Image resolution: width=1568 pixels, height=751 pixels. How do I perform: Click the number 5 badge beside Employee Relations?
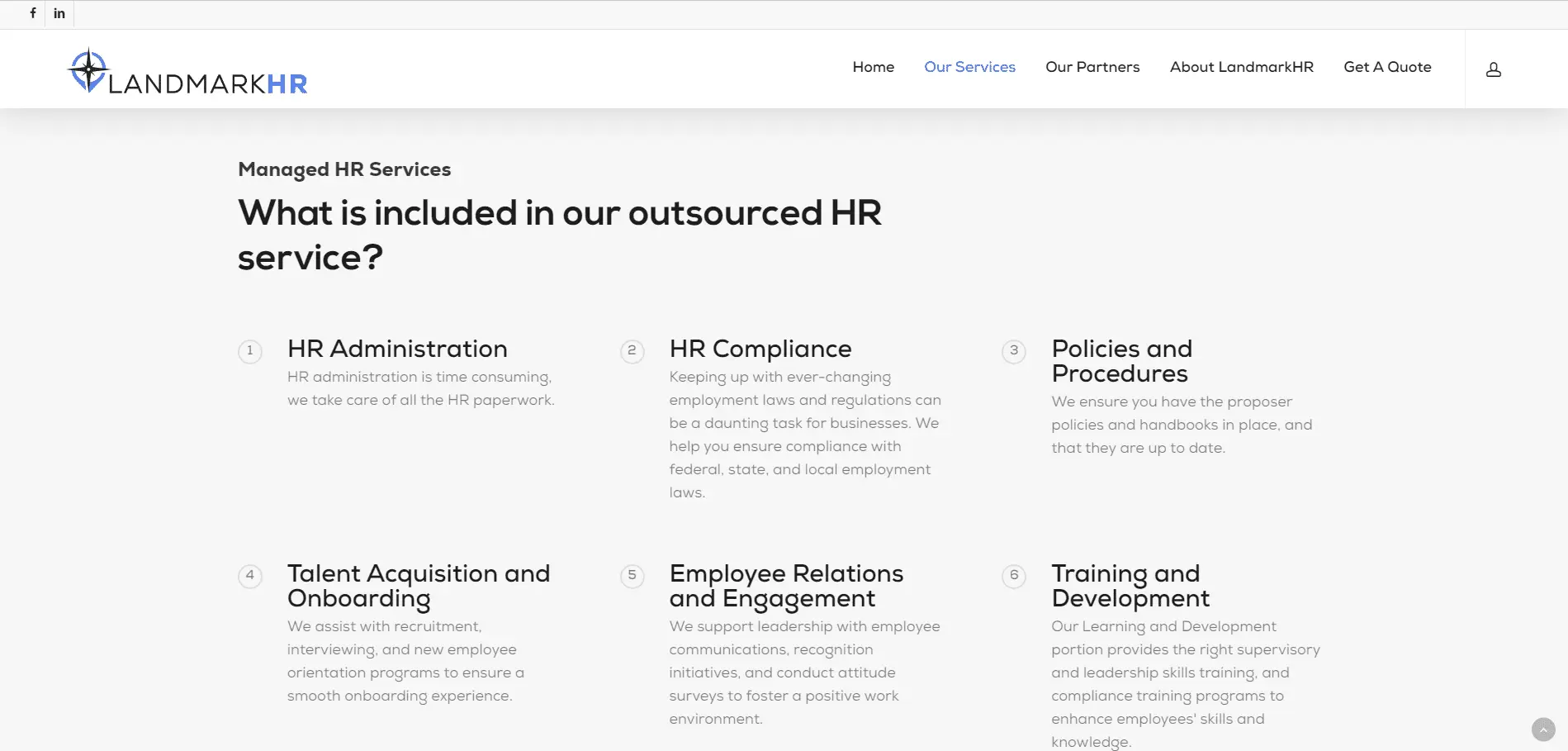[632, 576]
